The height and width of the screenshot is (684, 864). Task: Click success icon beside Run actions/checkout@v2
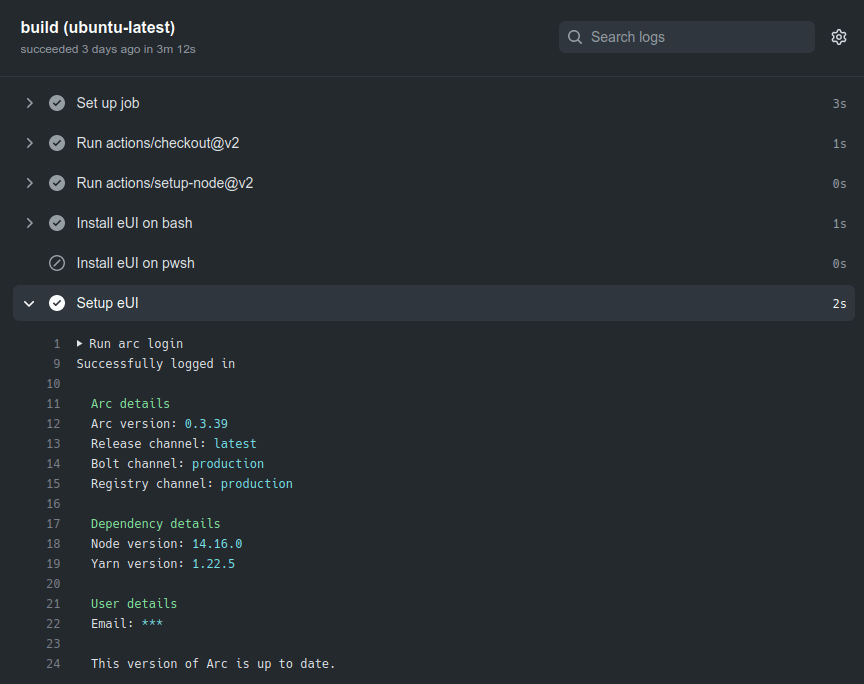pyautogui.click(x=57, y=143)
